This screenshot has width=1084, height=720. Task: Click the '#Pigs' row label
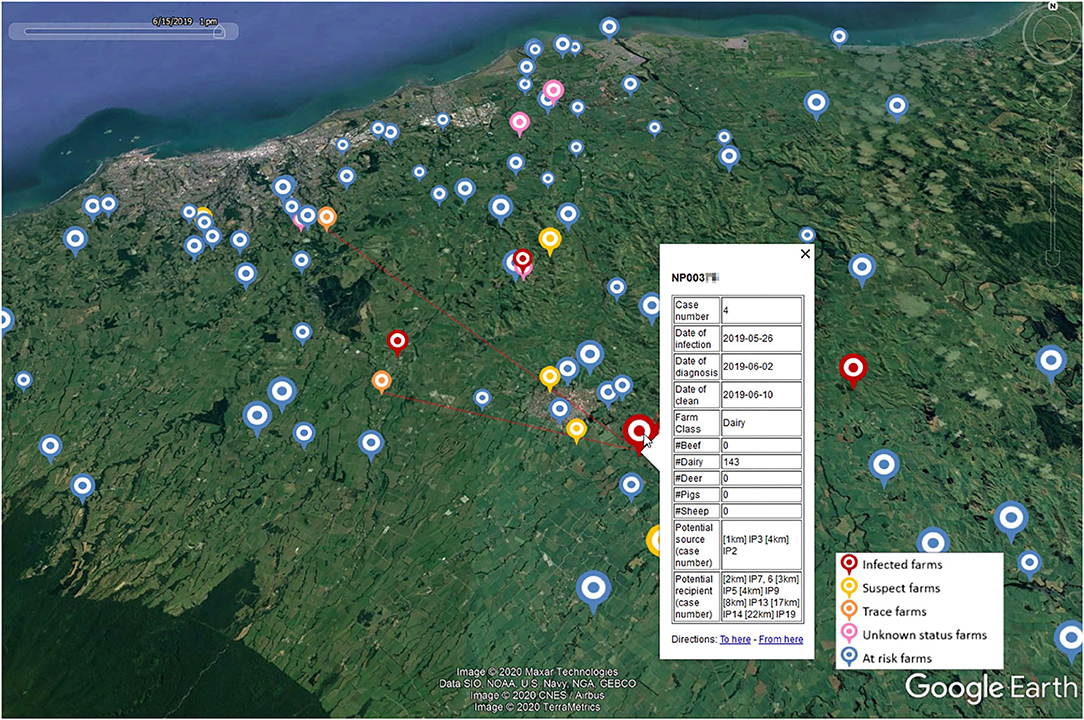point(696,495)
